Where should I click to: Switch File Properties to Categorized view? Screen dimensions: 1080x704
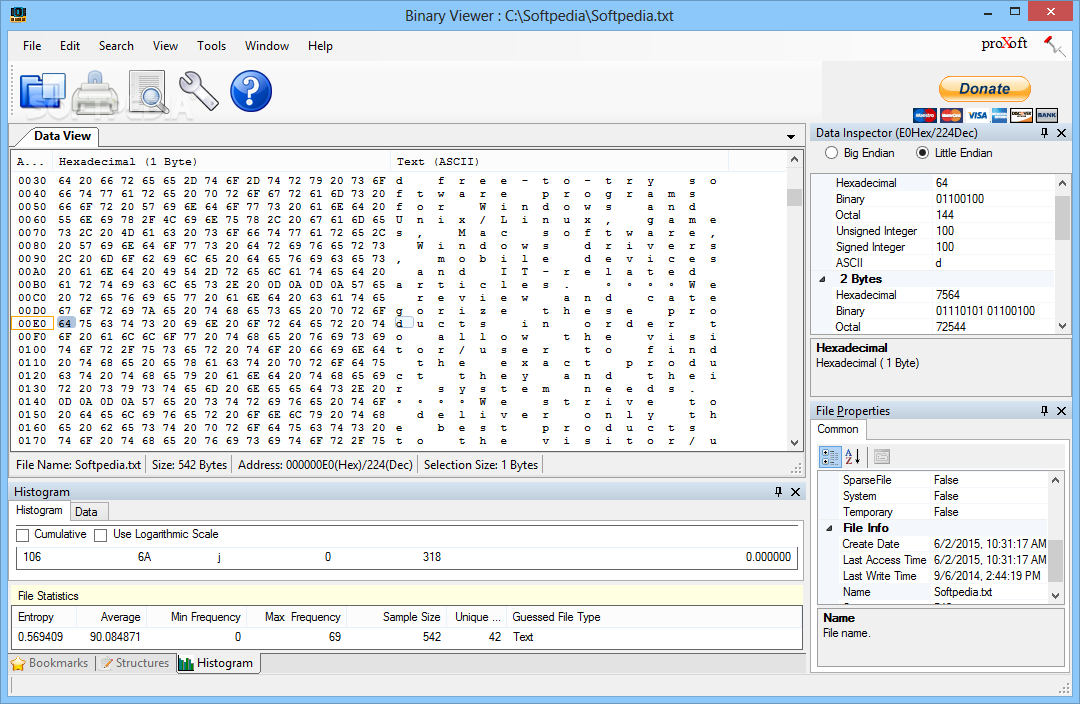coord(829,457)
